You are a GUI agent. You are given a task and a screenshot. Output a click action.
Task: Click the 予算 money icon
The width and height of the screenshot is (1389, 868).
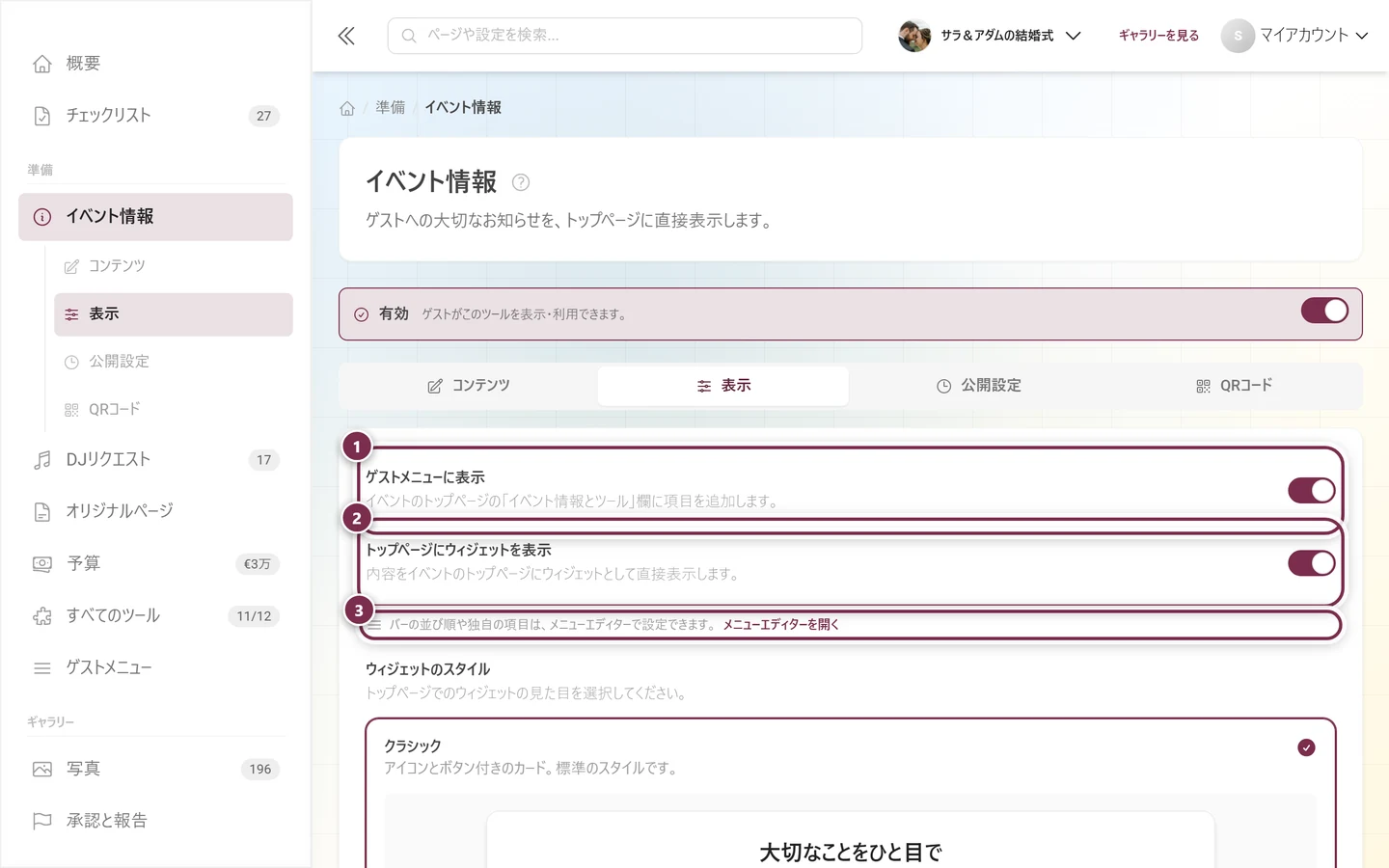[x=42, y=563]
